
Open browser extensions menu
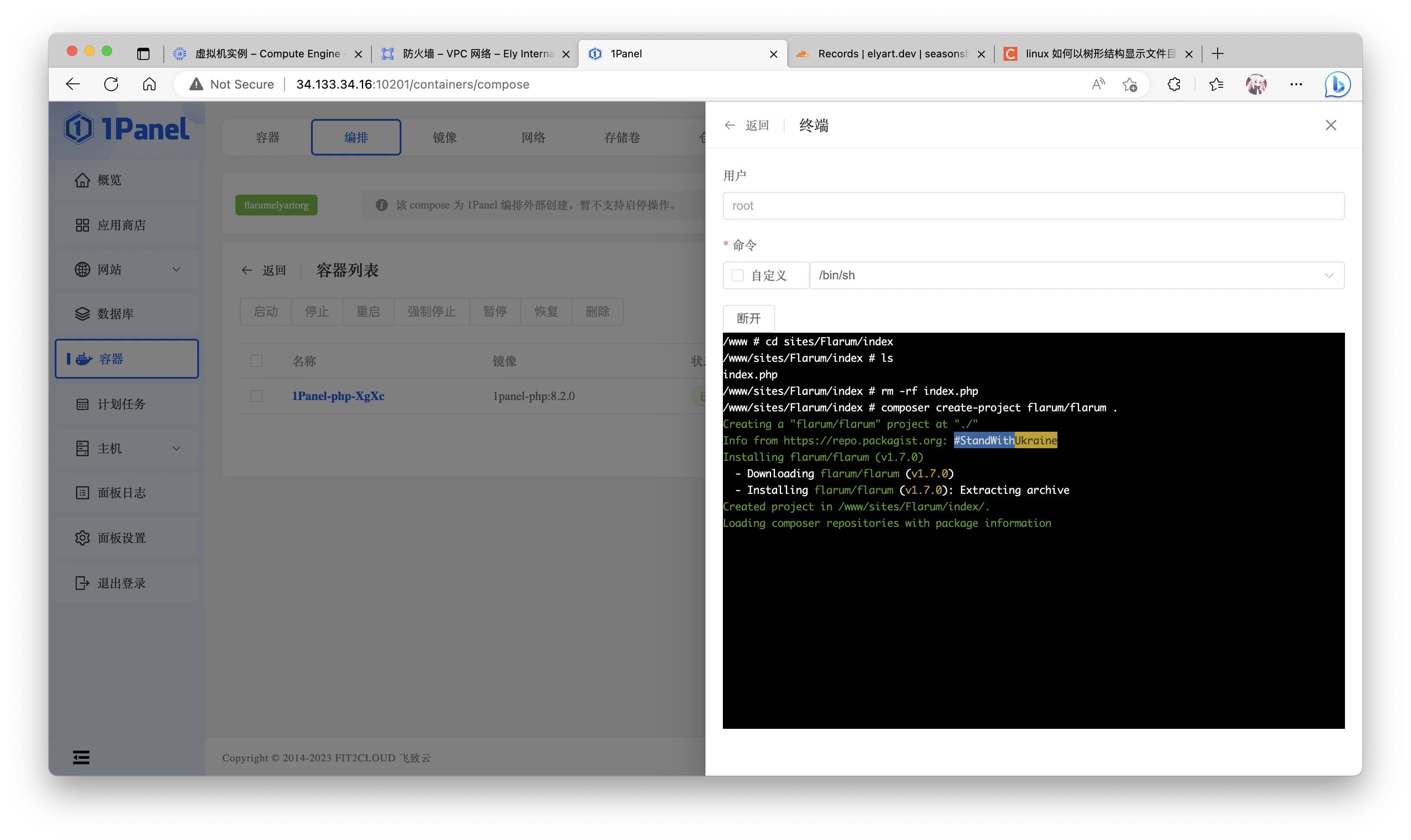click(1174, 84)
